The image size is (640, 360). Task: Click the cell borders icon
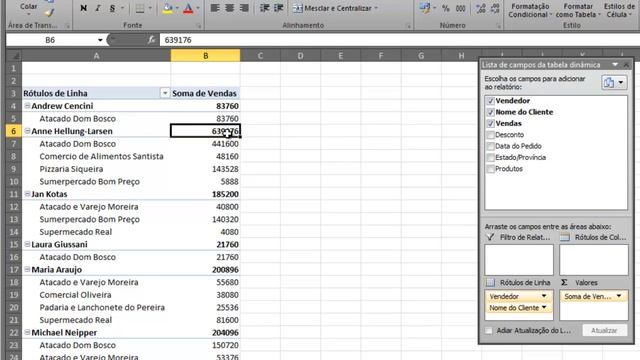pos(140,8)
